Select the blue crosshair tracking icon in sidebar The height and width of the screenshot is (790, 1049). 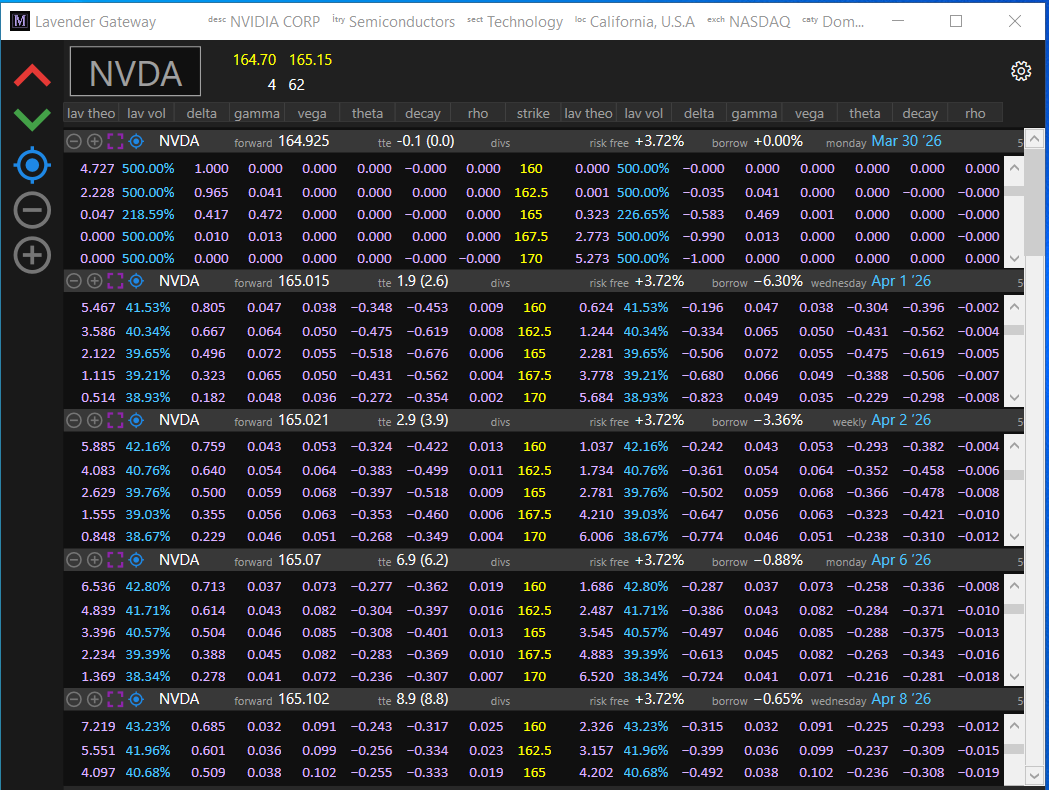[x=31, y=165]
